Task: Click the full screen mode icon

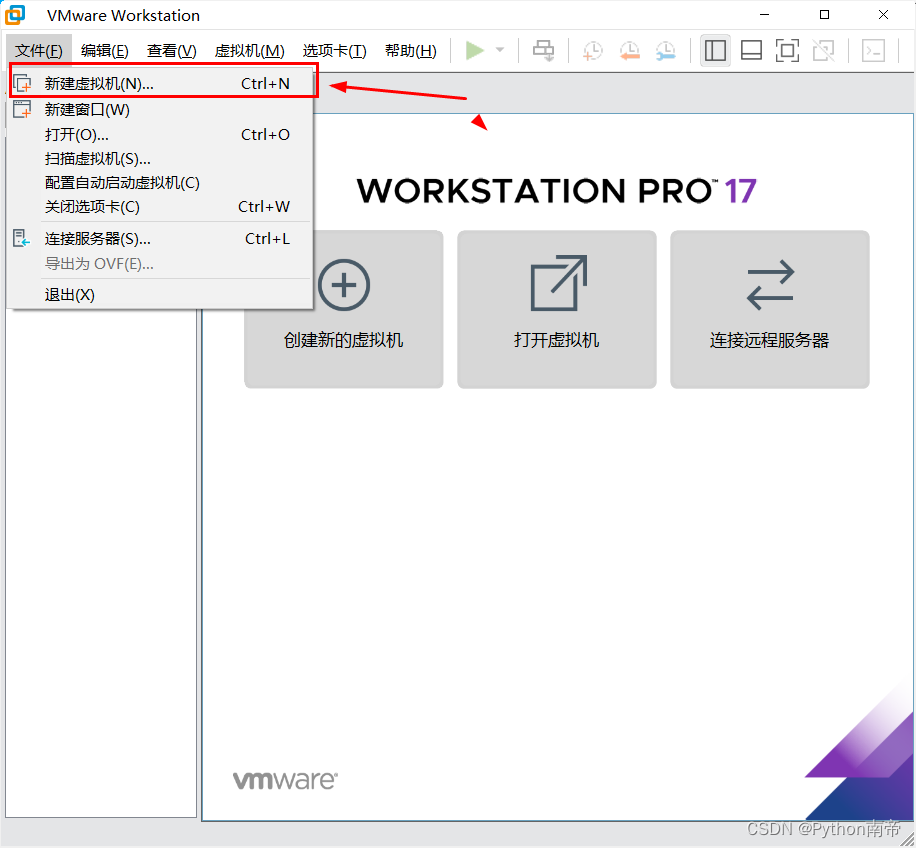Action: [x=787, y=50]
